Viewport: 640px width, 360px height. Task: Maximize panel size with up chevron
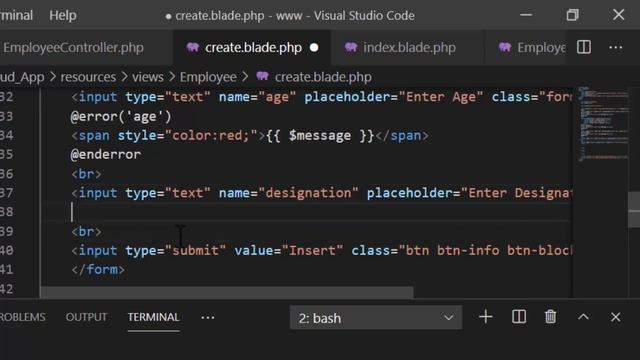[583, 317]
